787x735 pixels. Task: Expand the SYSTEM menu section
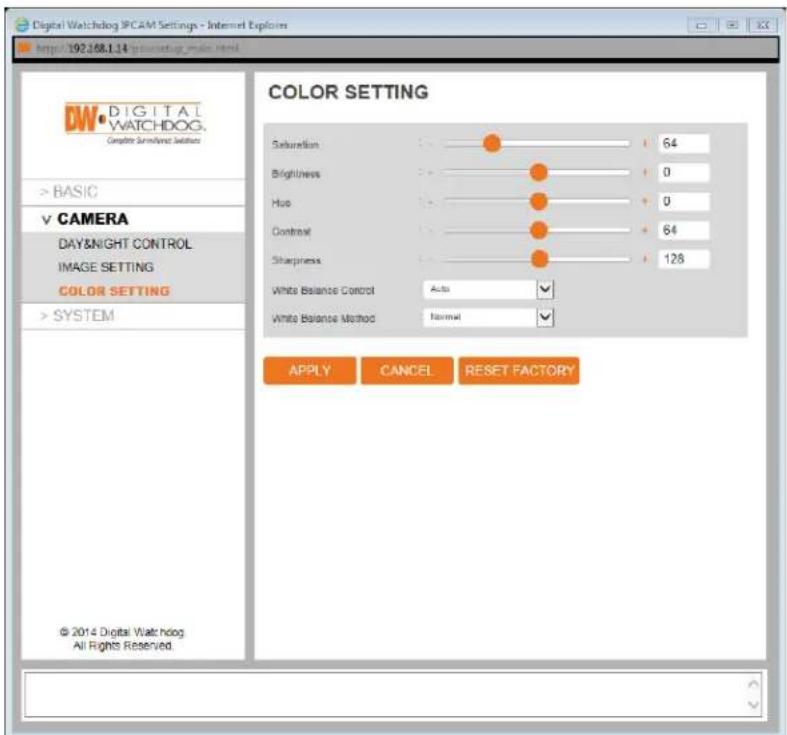(x=134, y=316)
